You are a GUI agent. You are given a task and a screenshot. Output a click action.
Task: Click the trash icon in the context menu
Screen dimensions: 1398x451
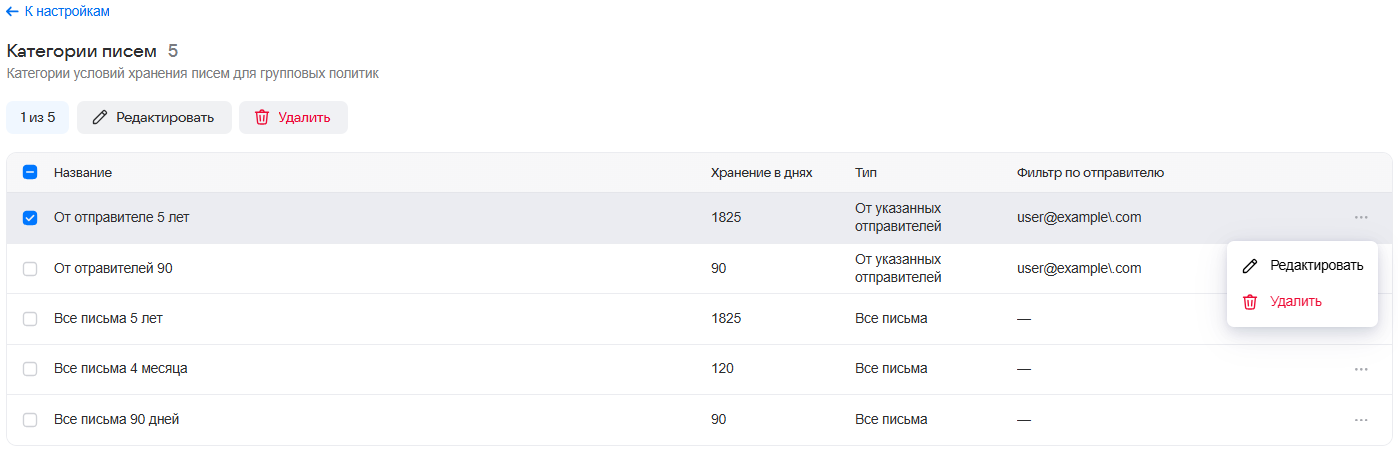(x=1250, y=301)
